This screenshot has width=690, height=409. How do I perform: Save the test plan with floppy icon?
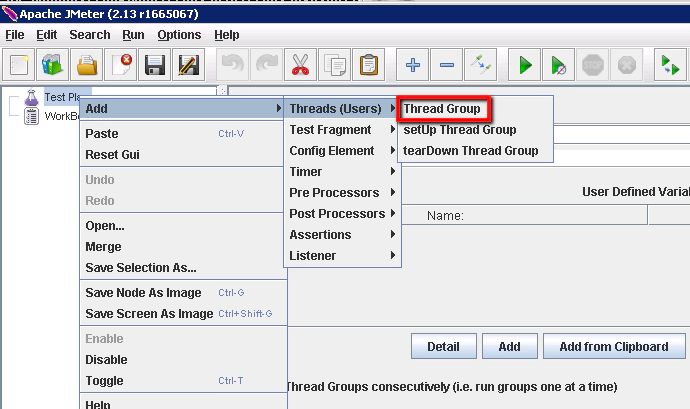154,65
